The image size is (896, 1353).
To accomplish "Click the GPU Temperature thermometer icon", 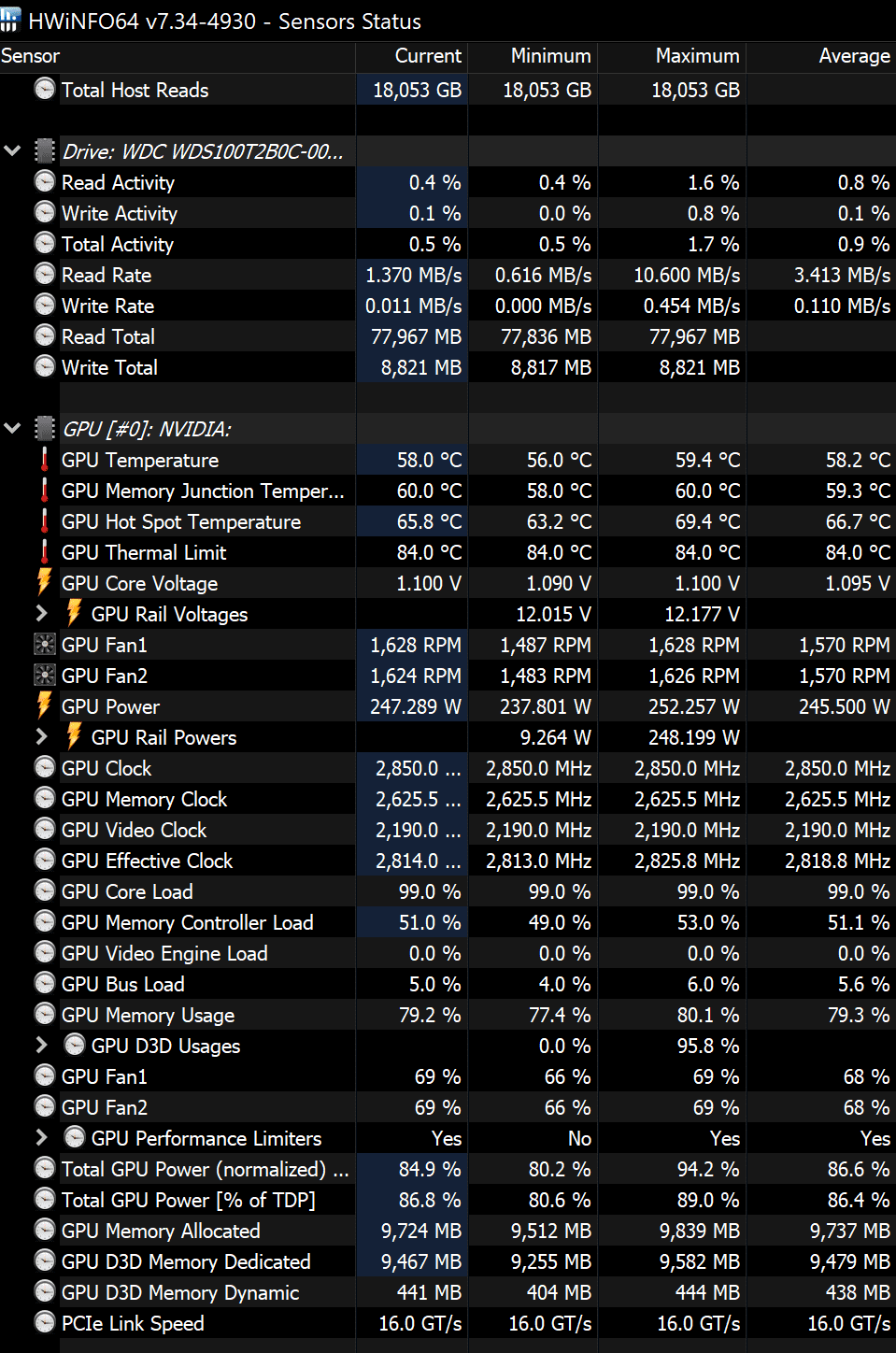I will click(x=44, y=459).
